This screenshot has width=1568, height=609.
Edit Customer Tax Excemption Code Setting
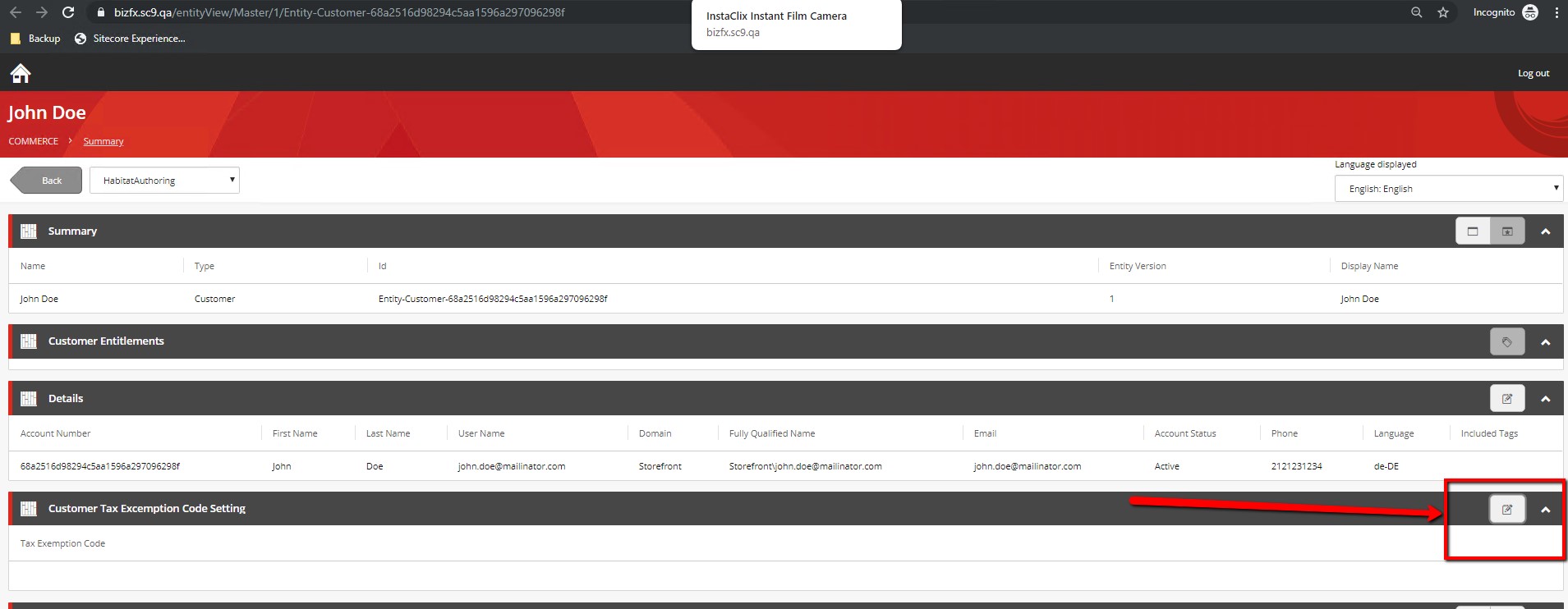pyautogui.click(x=1507, y=510)
